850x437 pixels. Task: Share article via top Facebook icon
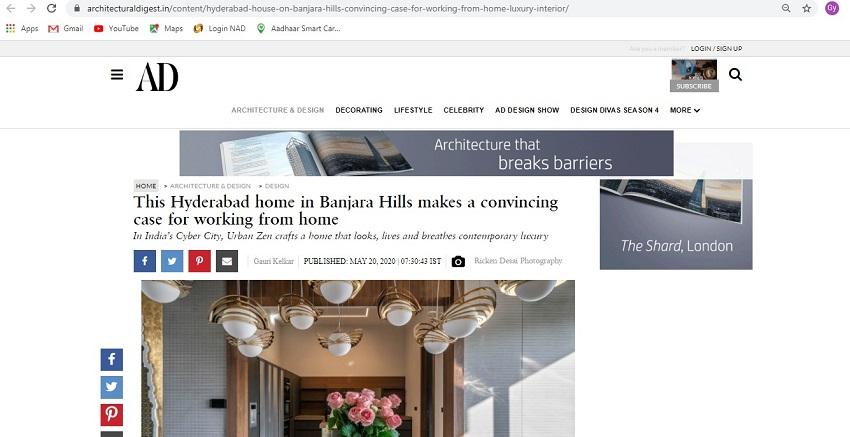tap(145, 261)
